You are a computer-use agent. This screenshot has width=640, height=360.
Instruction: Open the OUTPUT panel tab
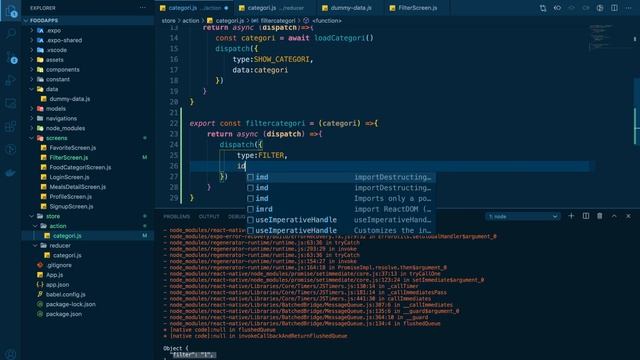(209, 216)
